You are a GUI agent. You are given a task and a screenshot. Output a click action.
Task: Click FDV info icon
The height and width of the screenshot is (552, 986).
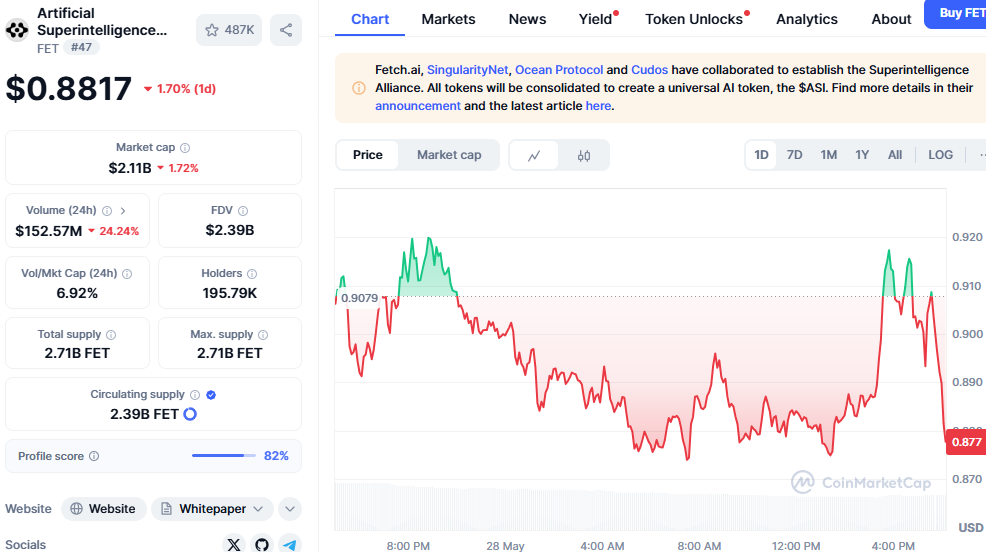(x=243, y=211)
